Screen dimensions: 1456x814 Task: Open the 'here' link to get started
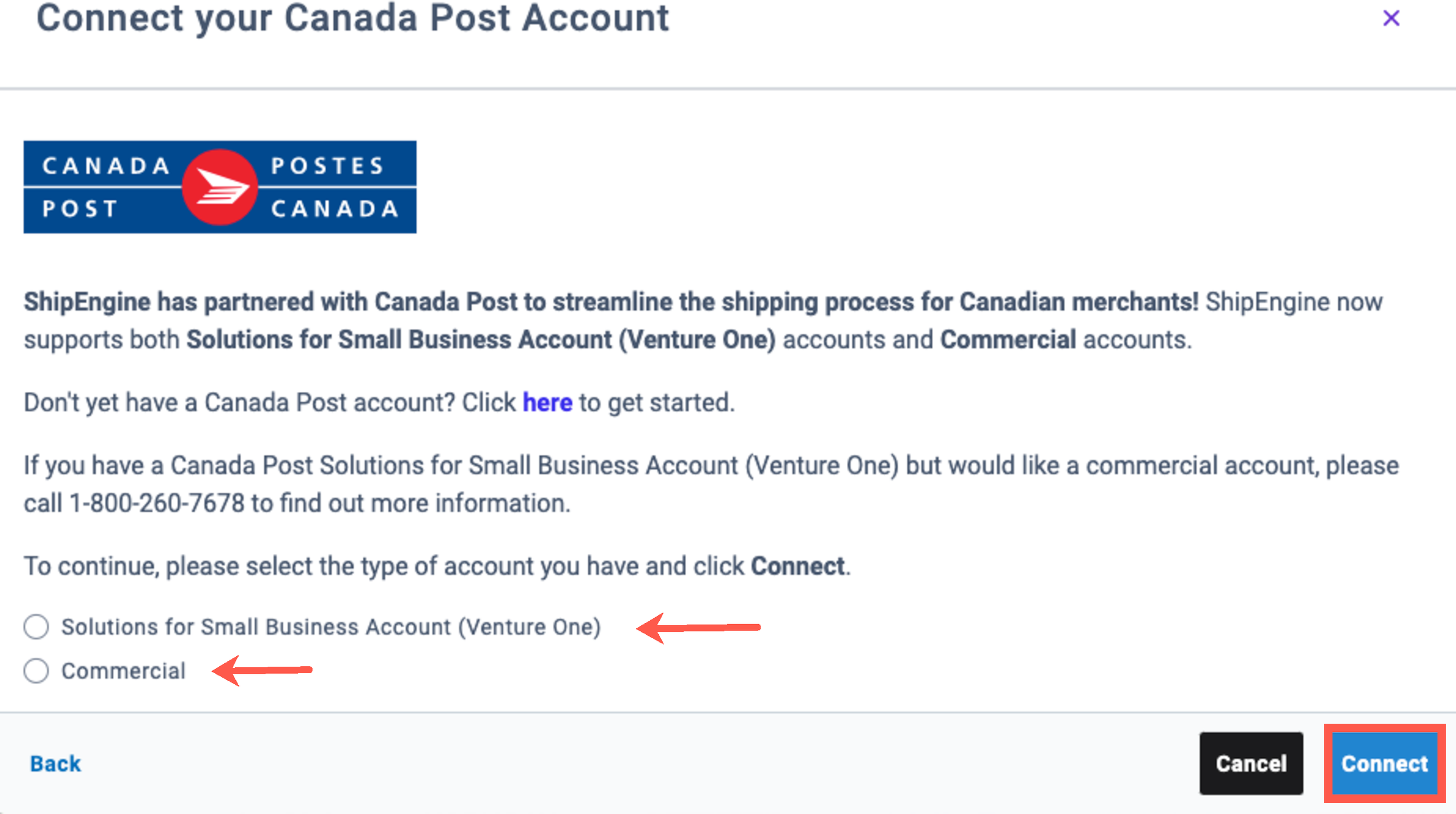547,402
